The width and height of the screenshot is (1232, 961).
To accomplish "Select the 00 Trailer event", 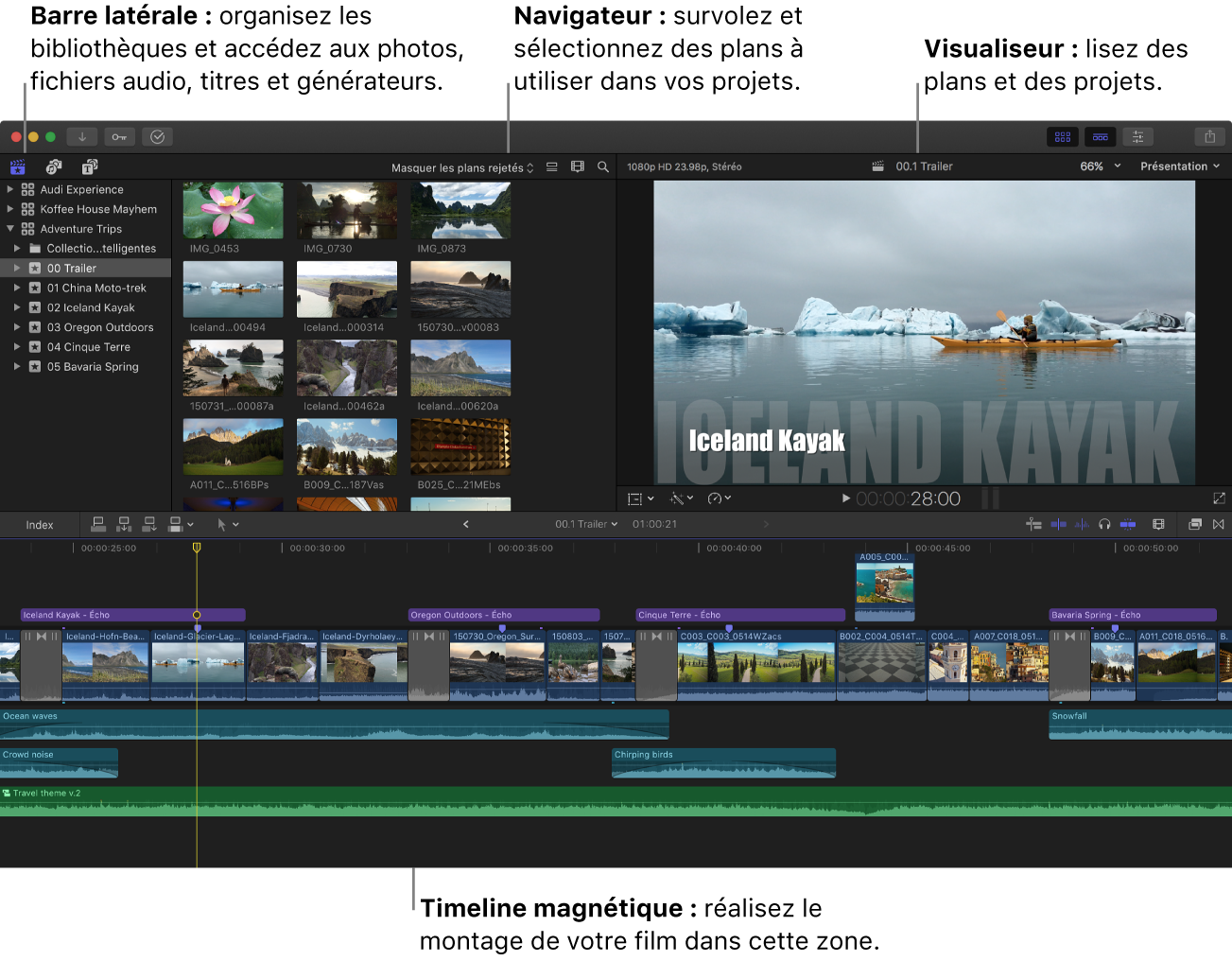I will (x=85, y=269).
